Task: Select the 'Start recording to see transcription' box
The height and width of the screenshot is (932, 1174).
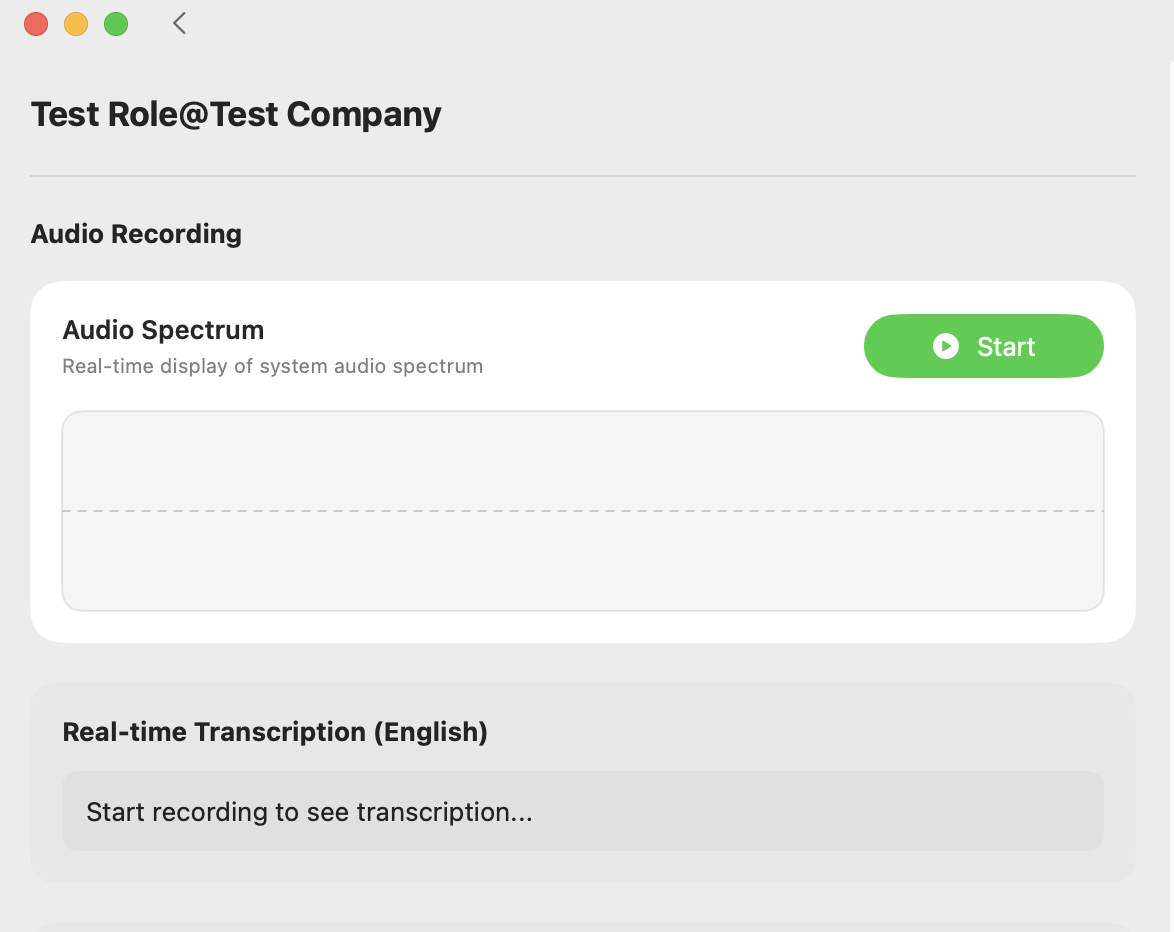Action: click(x=582, y=811)
